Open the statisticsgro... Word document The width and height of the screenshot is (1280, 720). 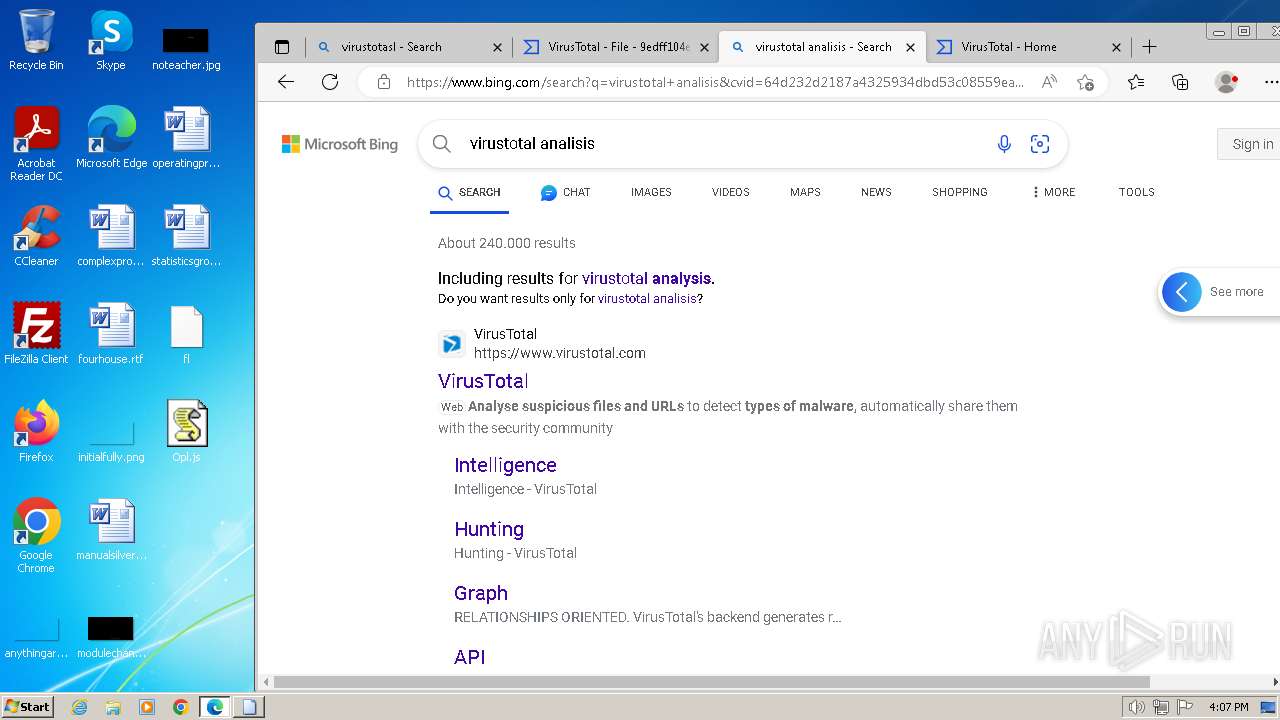[x=186, y=236]
